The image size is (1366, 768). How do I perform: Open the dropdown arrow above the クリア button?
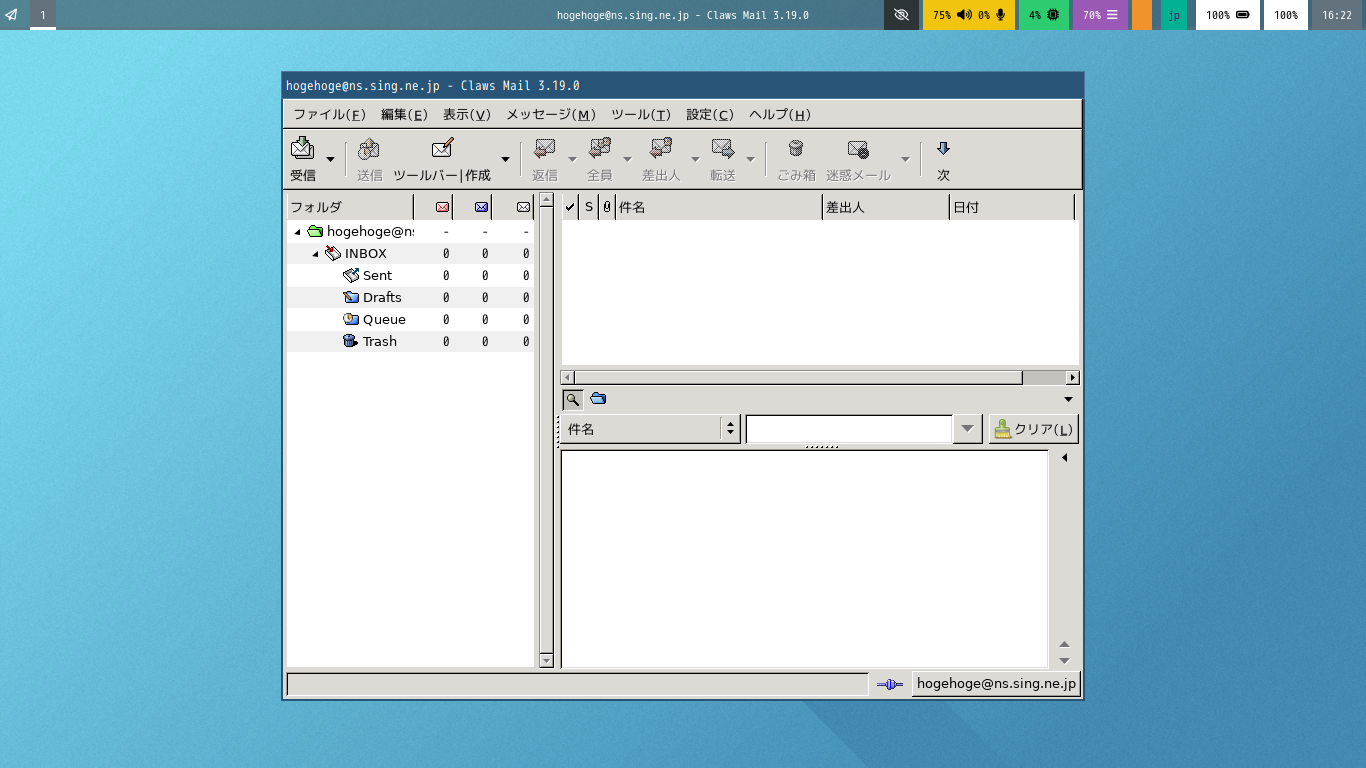pyautogui.click(x=1068, y=400)
